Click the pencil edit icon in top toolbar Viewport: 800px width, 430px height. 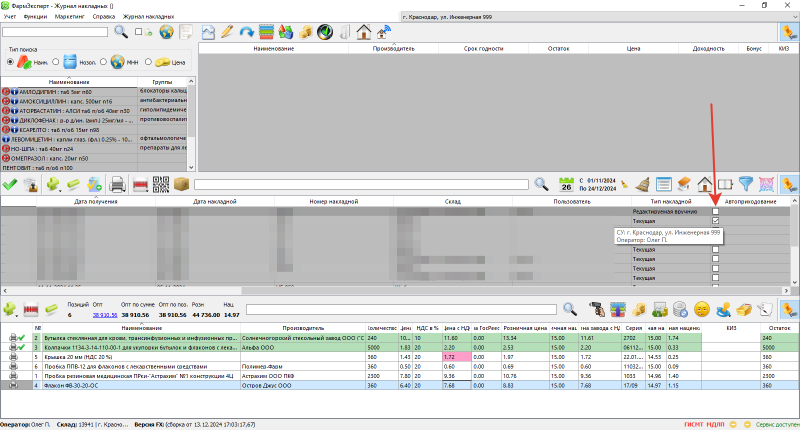point(227,32)
